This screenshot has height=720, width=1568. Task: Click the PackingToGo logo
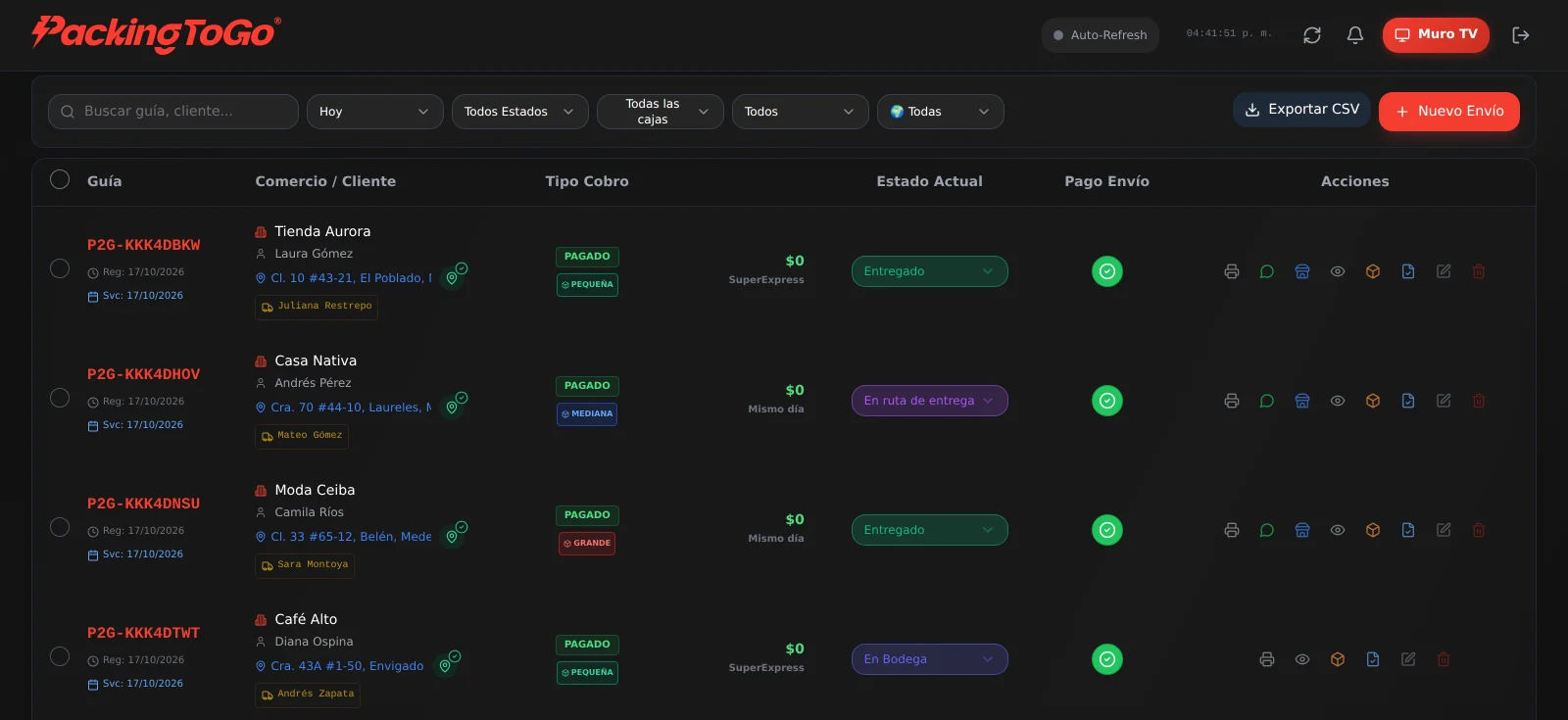(156, 34)
